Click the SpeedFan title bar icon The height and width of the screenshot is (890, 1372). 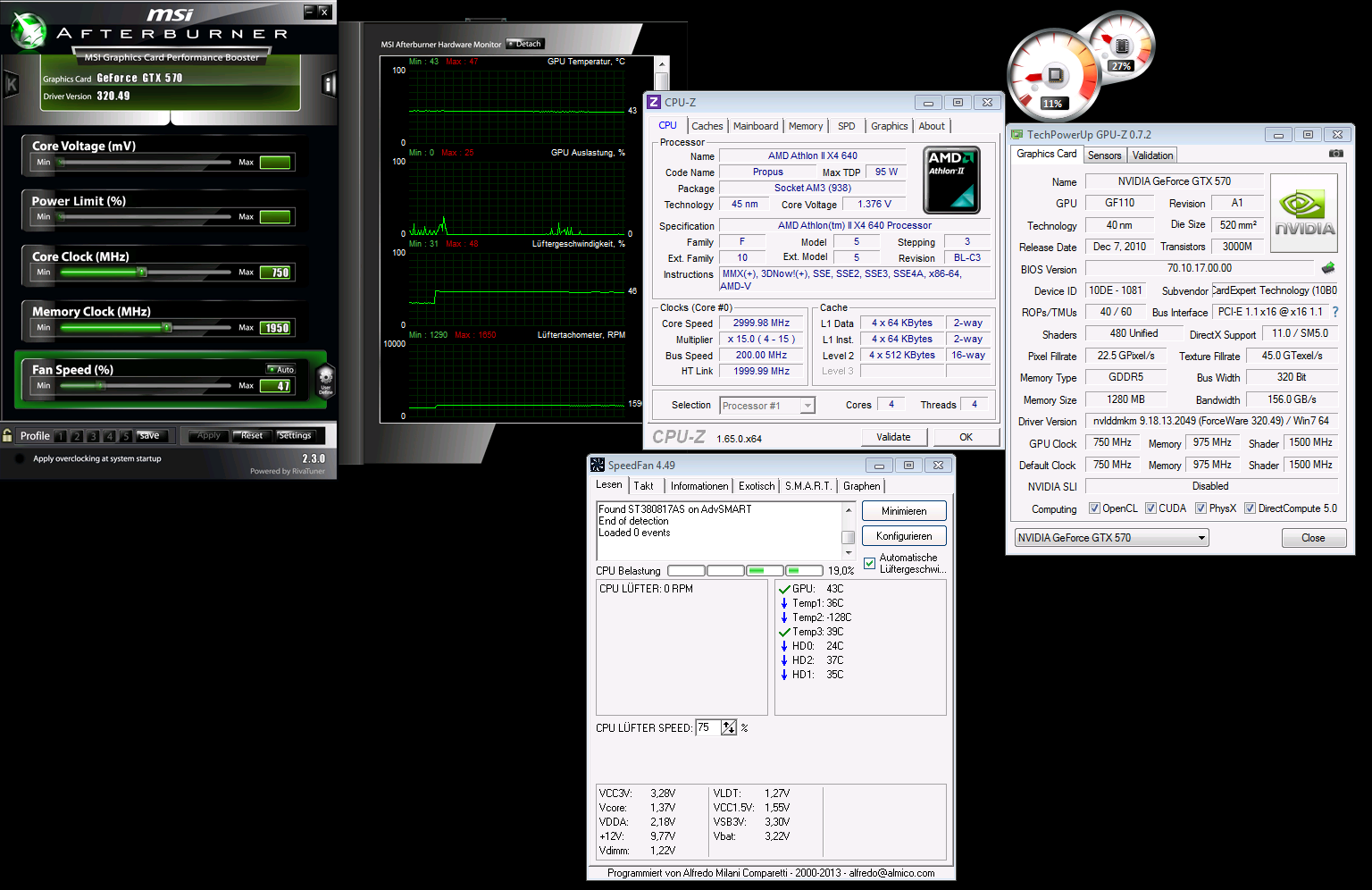click(x=598, y=465)
